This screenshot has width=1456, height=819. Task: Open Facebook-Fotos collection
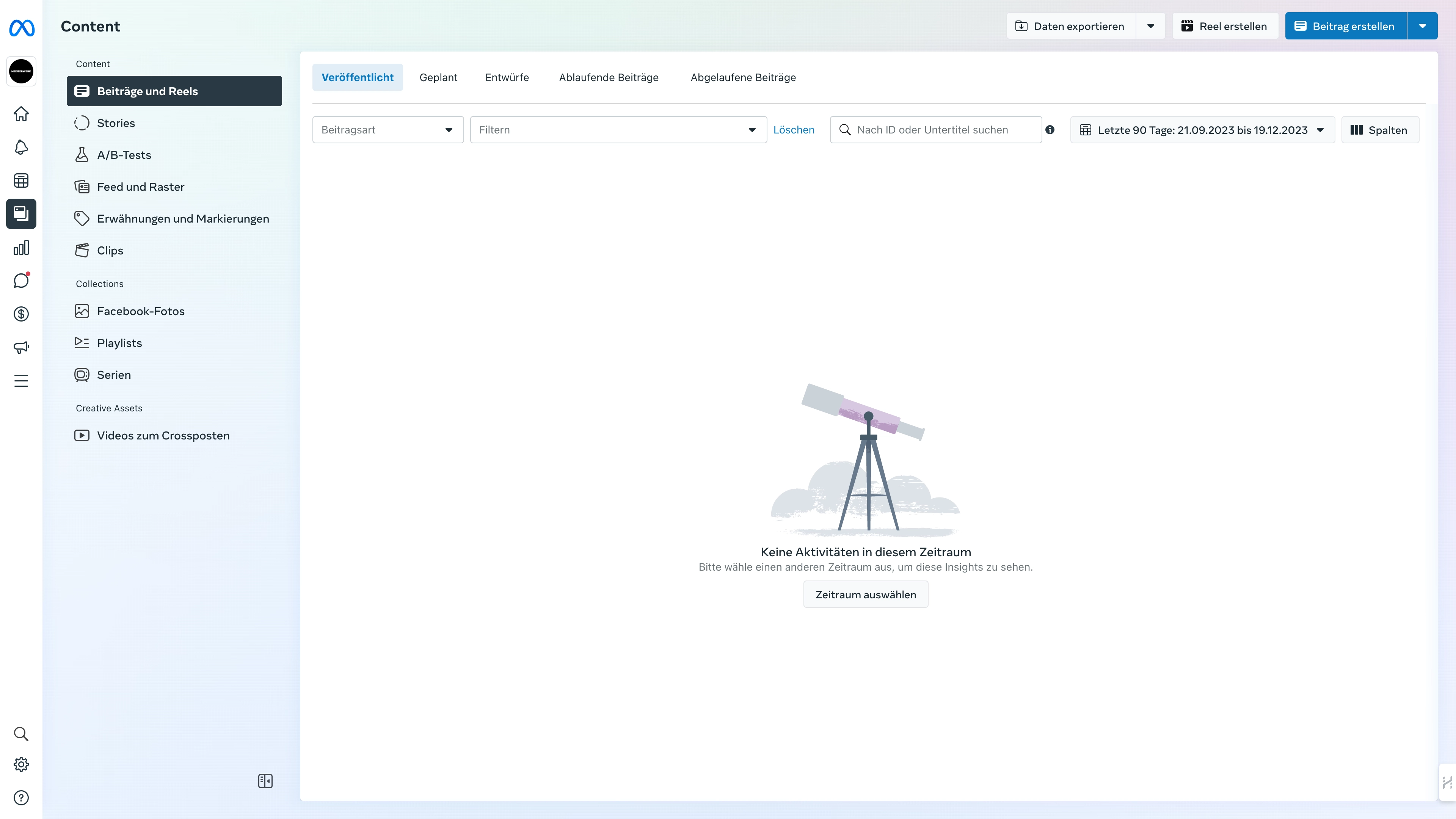pyautogui.click(x=174, y=311)
